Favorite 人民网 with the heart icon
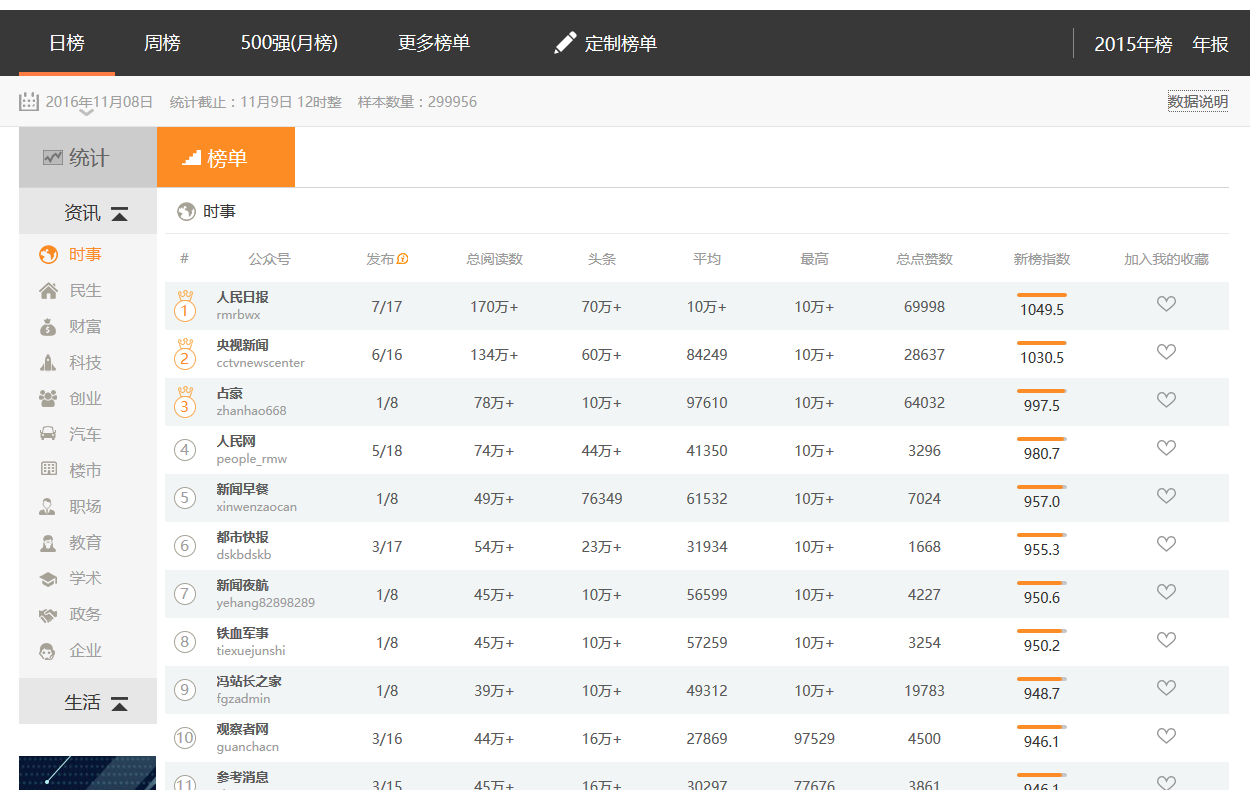 pyautogui.click(x=1166, y=448)
